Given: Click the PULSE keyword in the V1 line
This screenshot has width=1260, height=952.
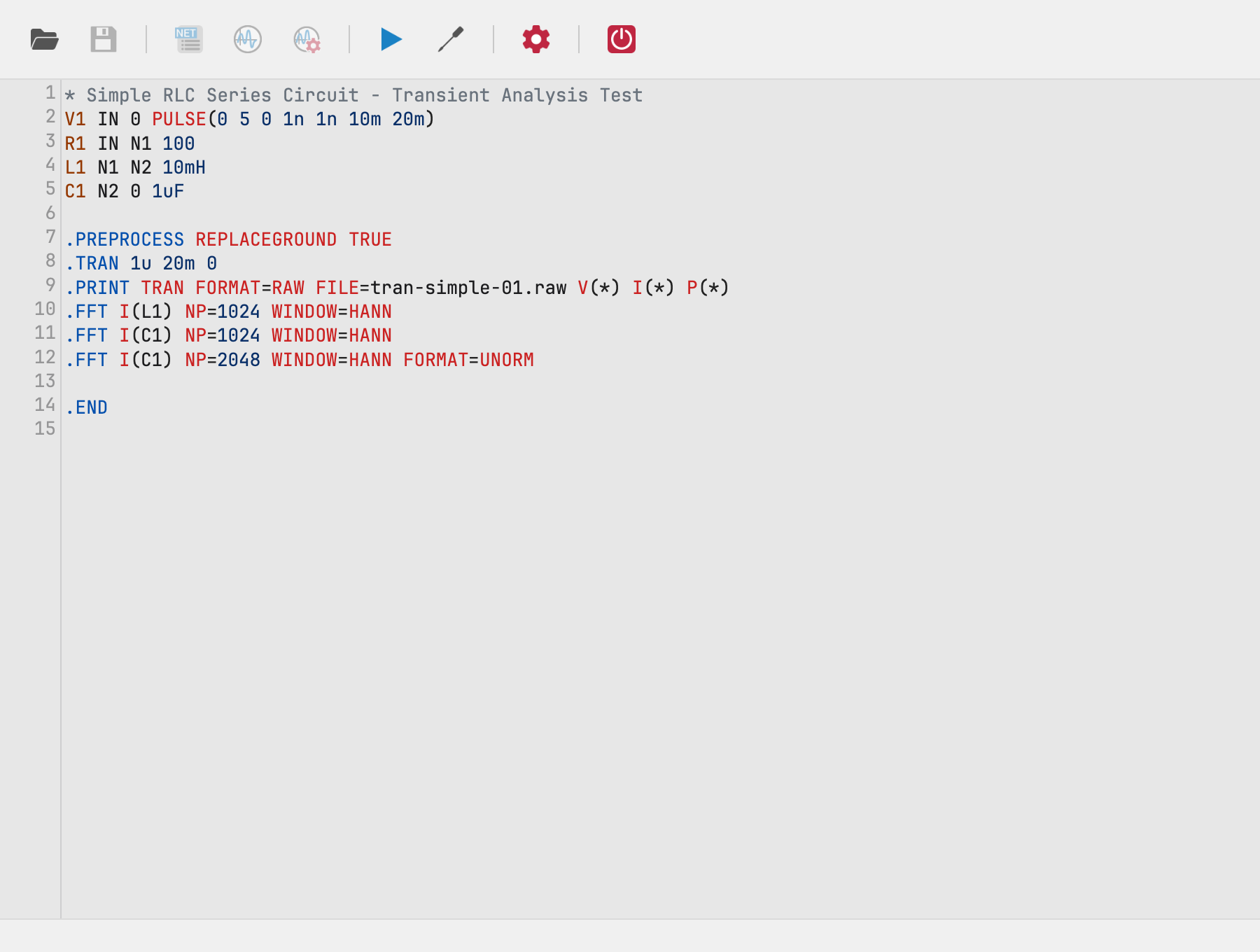Looking at the screenshot, I should pyautogui.click(x=179, y=119).
